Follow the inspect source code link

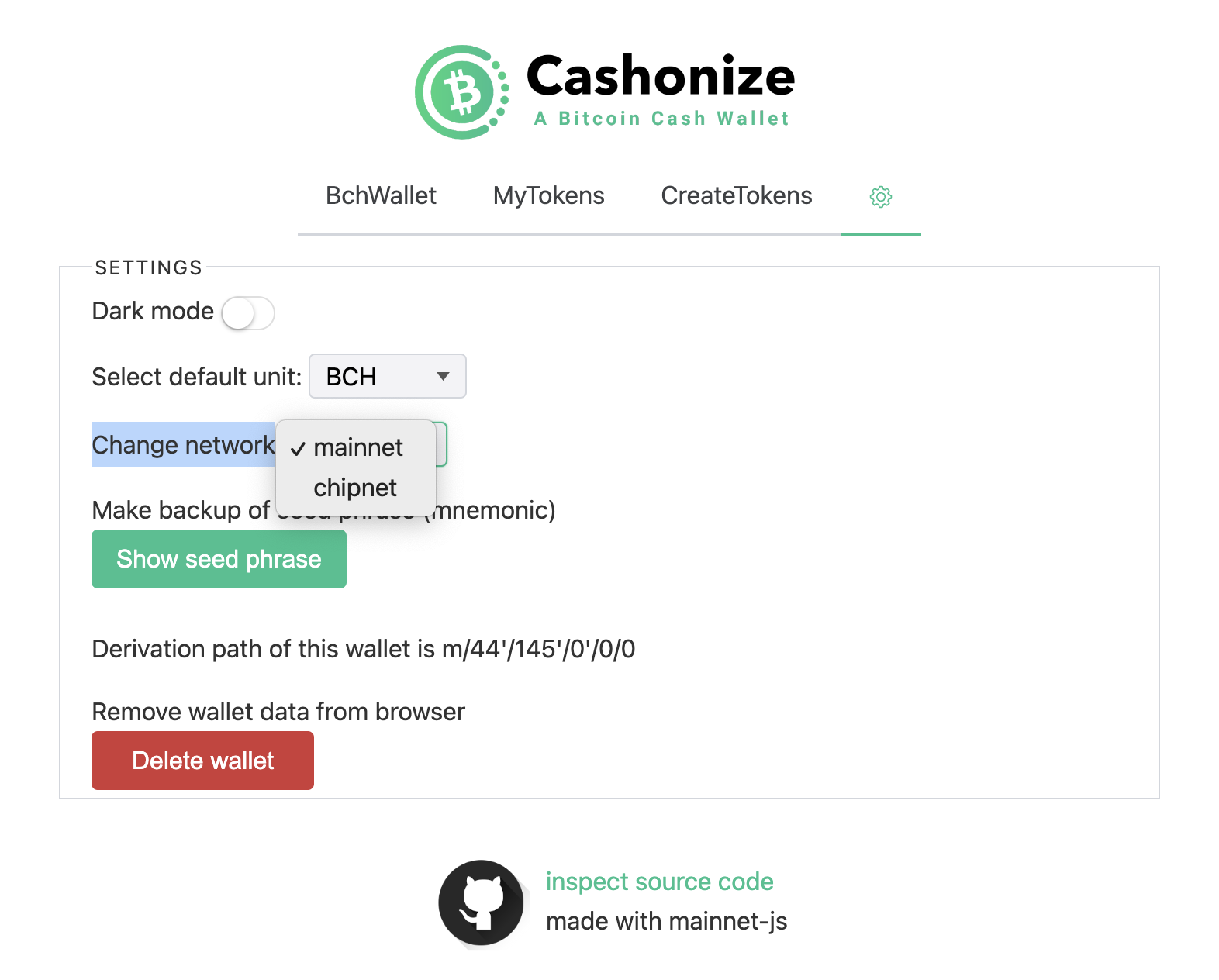click(x=659, y=882)
